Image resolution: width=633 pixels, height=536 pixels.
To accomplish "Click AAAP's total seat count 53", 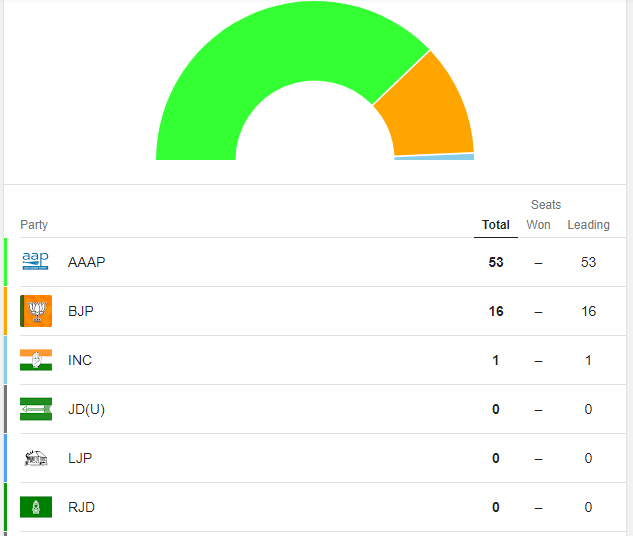I will point(496,262).
